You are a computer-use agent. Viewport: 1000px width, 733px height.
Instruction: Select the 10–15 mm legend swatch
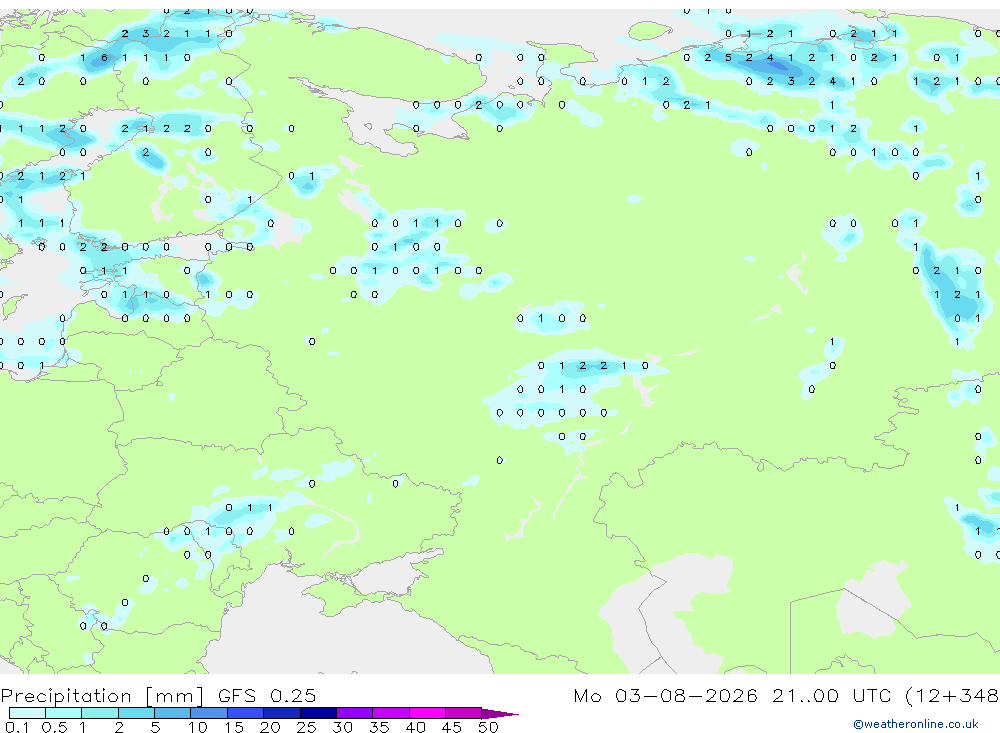(209, 713)
